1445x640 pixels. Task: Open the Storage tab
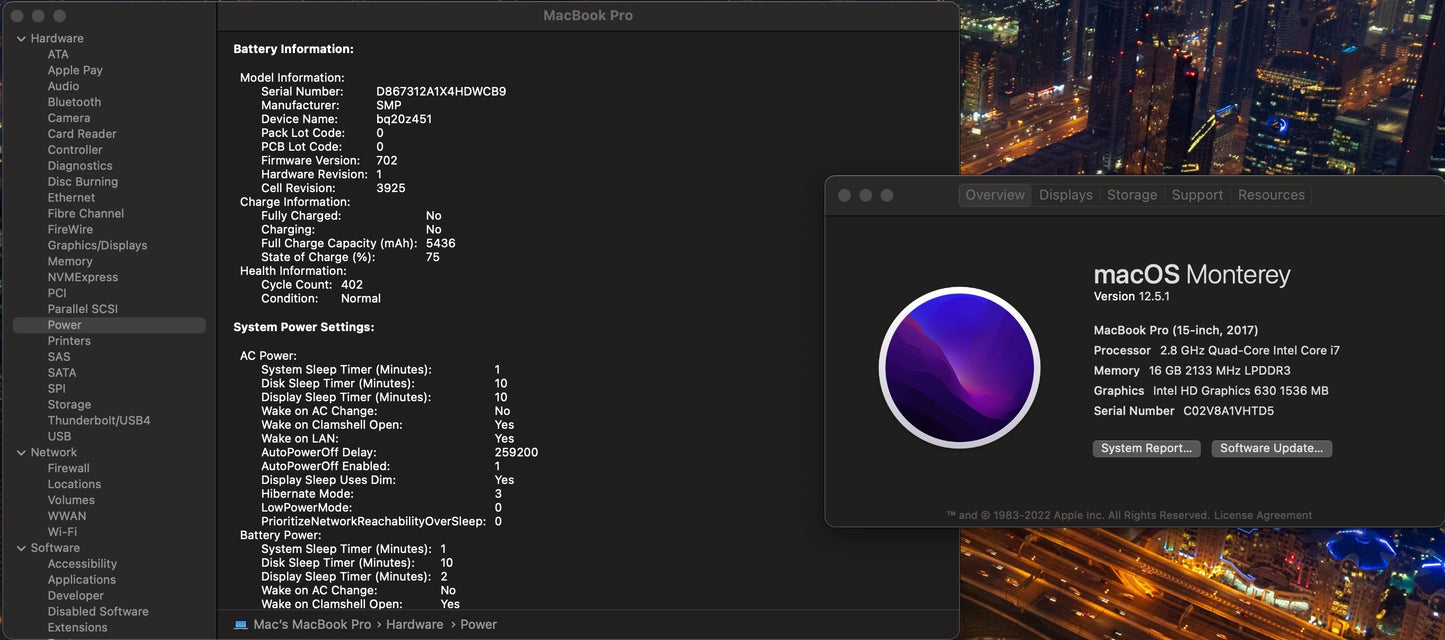(x=1131, y=195)
